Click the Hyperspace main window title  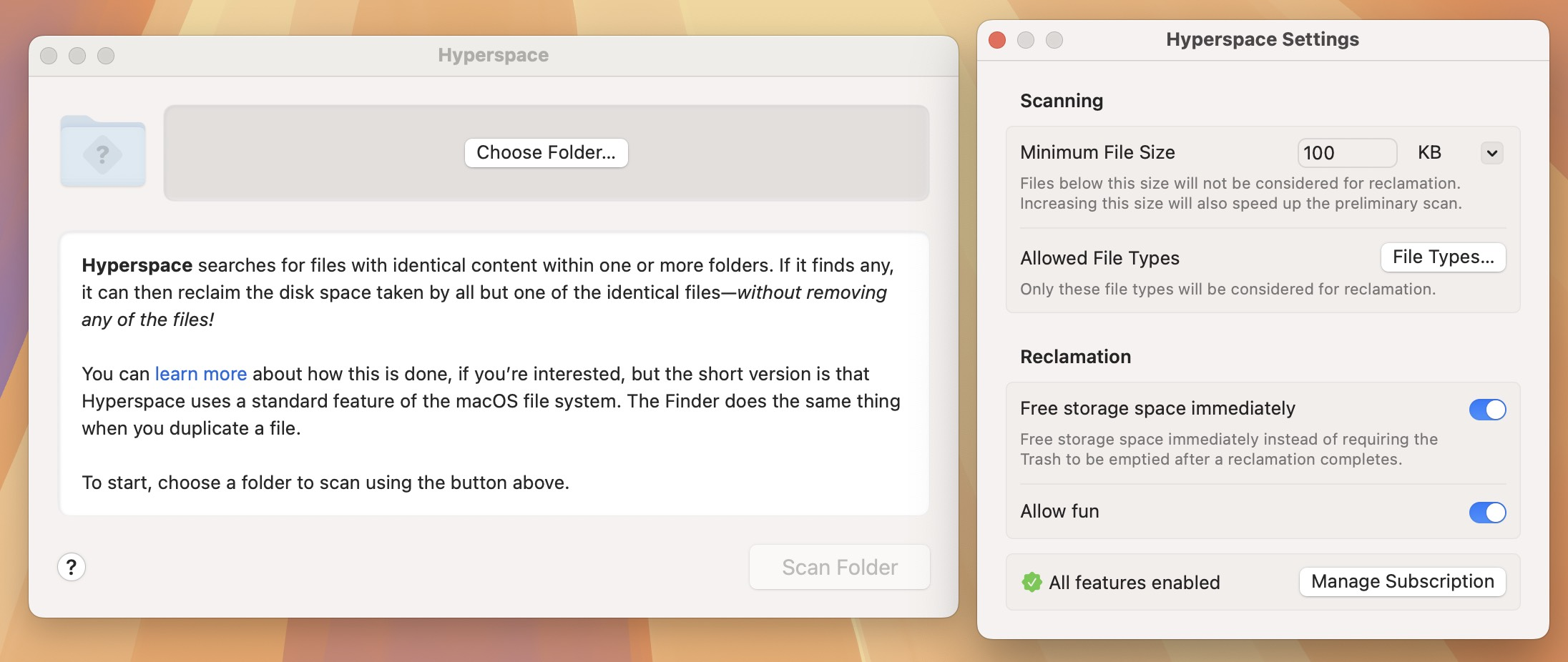tap(494, 55)
